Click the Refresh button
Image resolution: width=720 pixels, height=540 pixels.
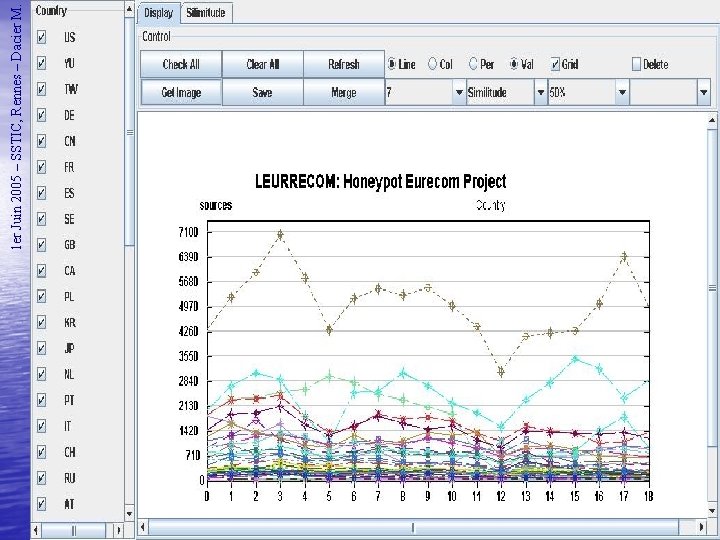pos(344,64)
